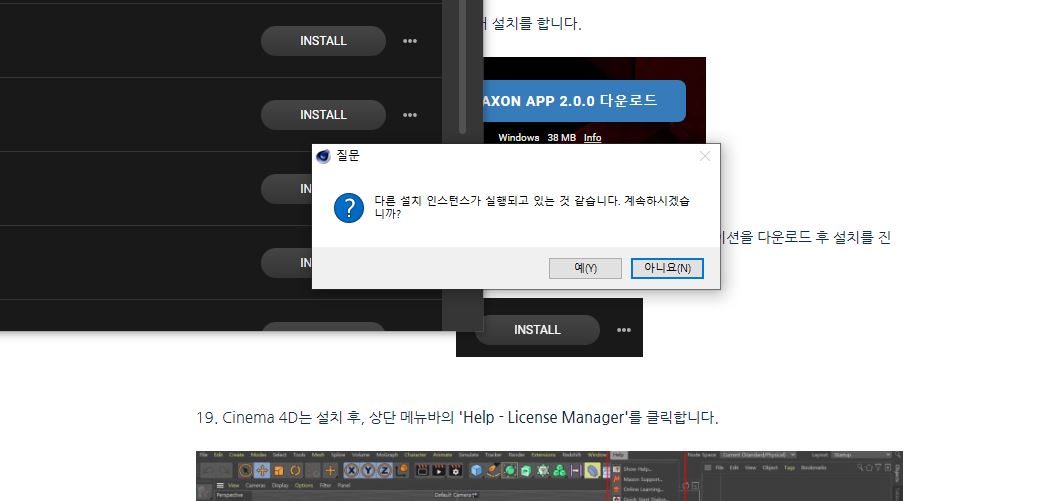Click 'Perspective' viewport label
Viewport: 1061px width, 501px height.
click(x=230, y=495)
